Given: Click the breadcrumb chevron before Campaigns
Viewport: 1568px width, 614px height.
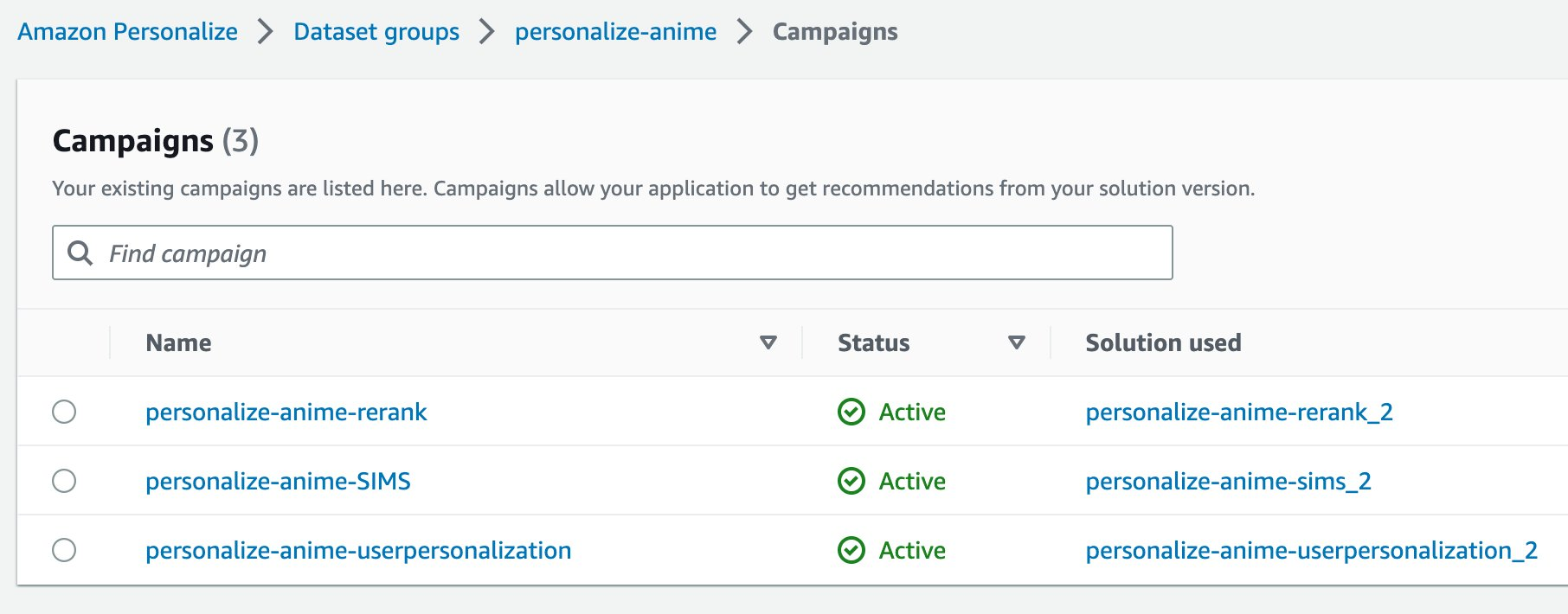Looking at the screenshot, I should pos(744,32).
